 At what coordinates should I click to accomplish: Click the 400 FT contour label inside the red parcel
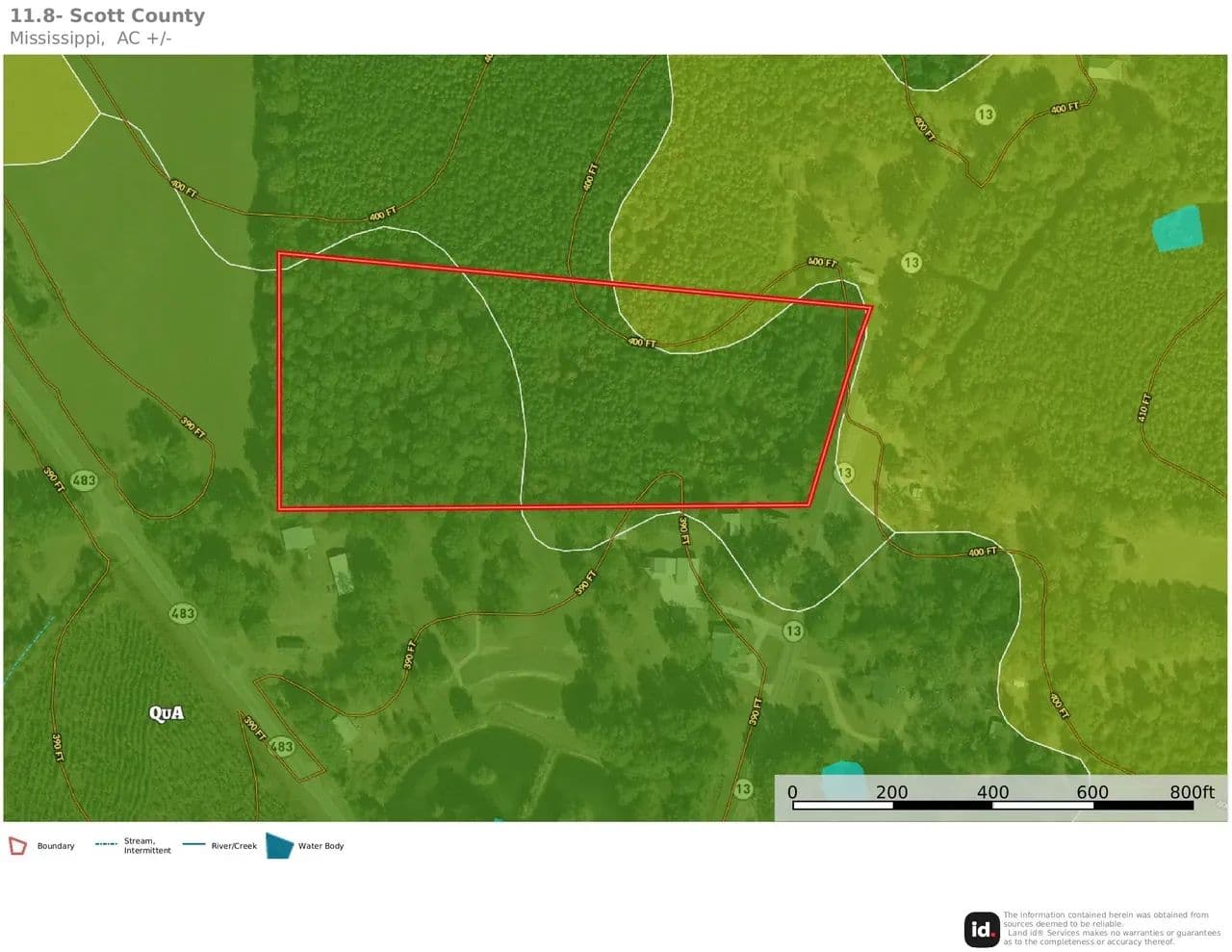642,342
